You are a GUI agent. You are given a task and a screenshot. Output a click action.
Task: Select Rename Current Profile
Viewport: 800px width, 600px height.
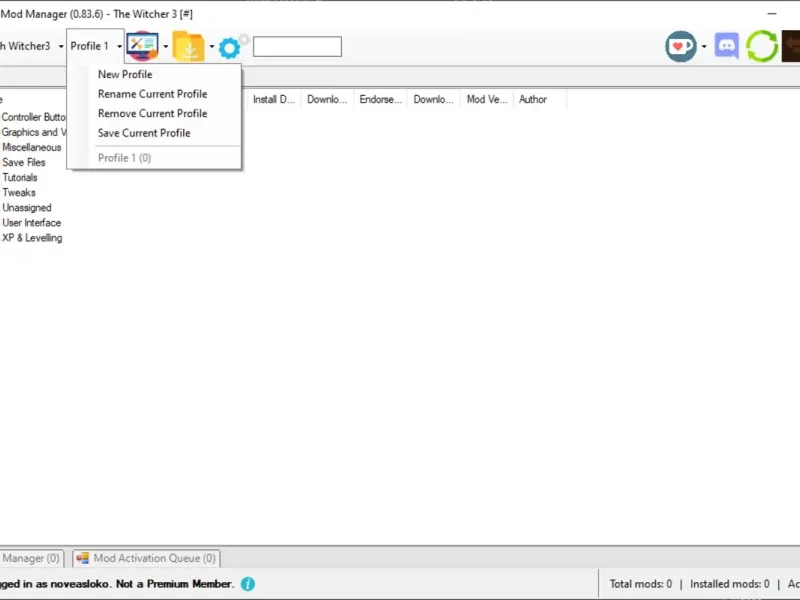pos(153,94)
